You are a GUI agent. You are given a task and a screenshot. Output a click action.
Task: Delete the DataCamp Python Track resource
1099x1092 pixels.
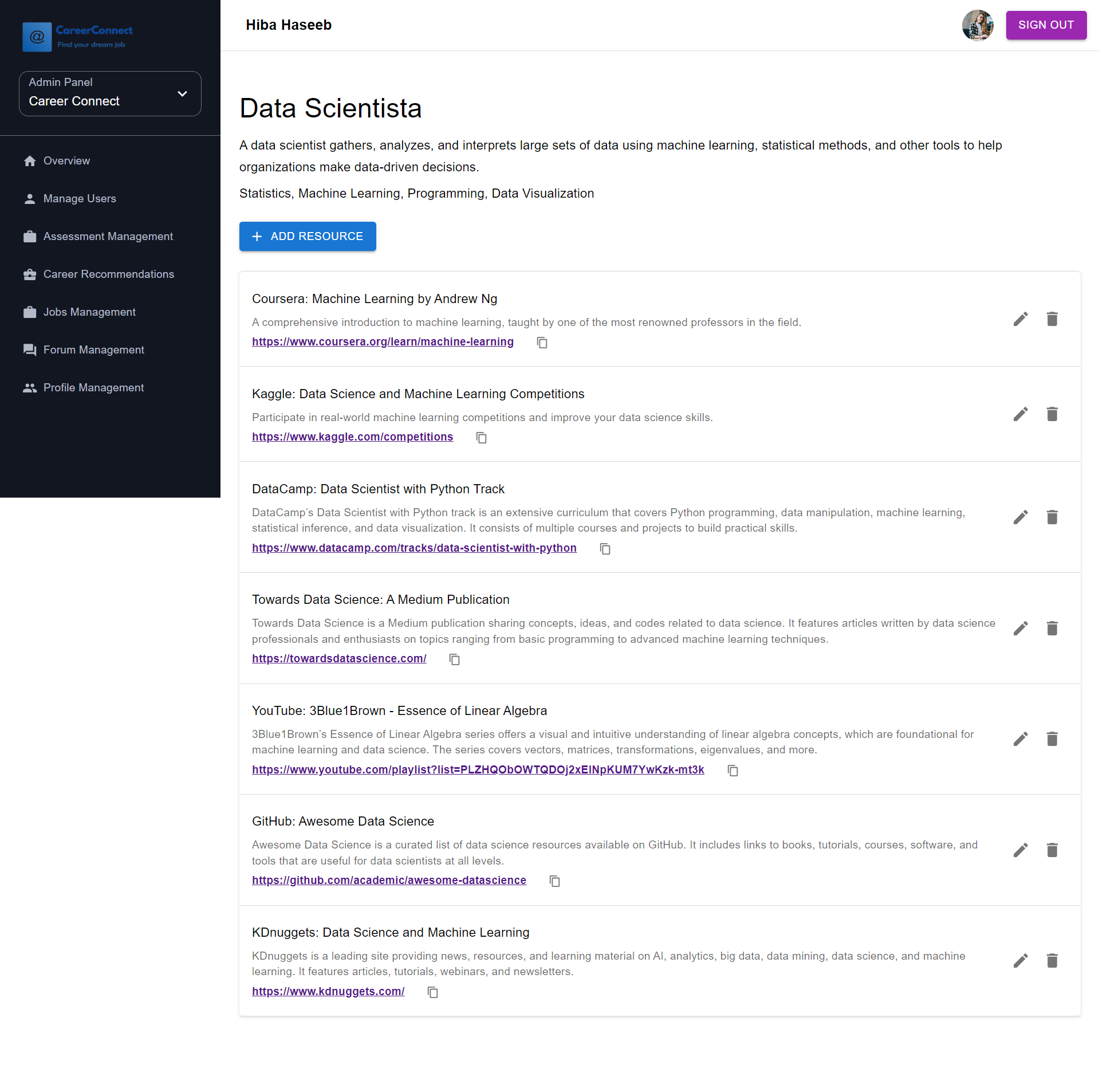(1052, 517)
